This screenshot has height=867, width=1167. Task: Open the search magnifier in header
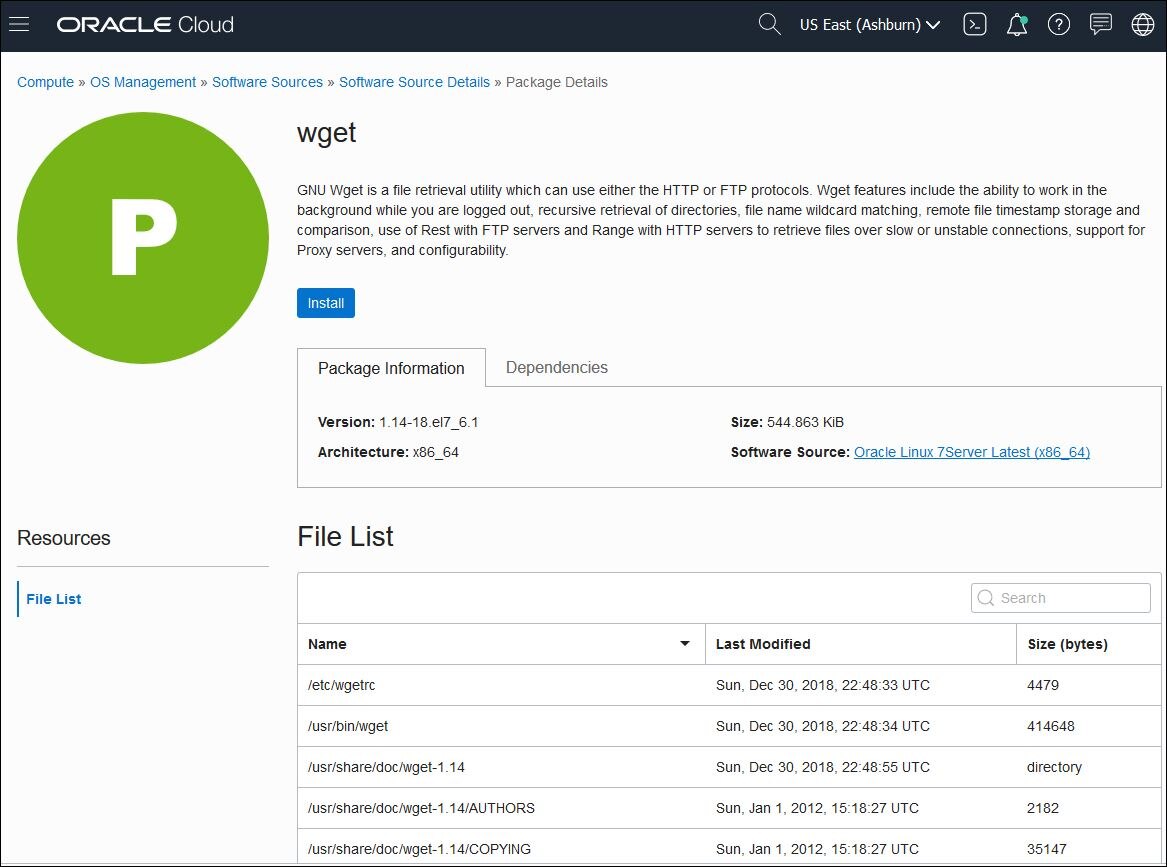click(770, 25)
